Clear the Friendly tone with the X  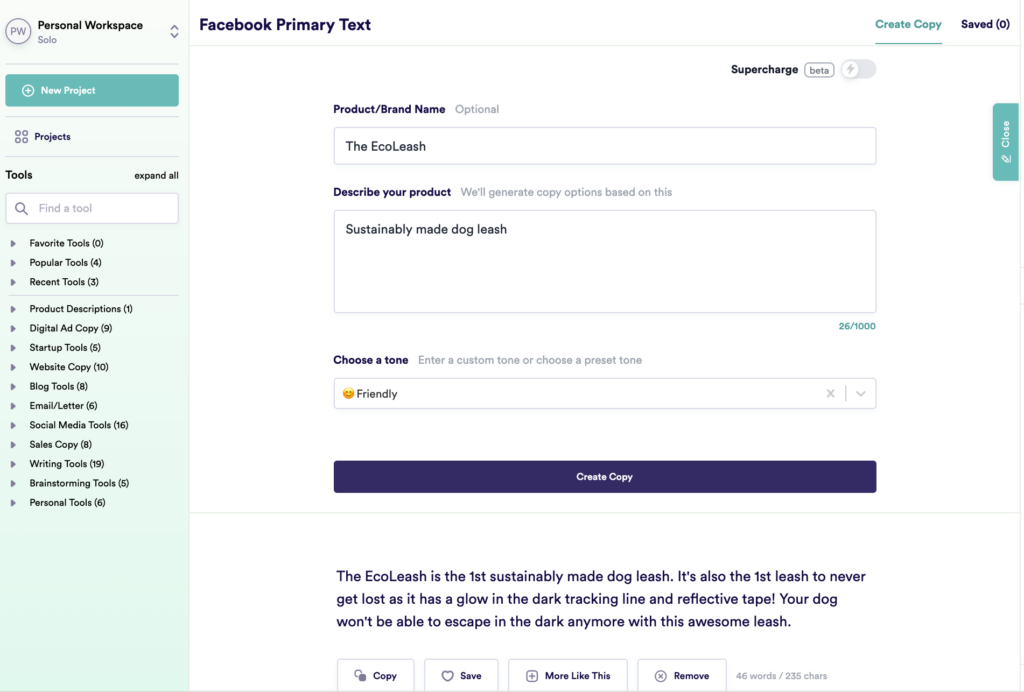coord(830,394)
